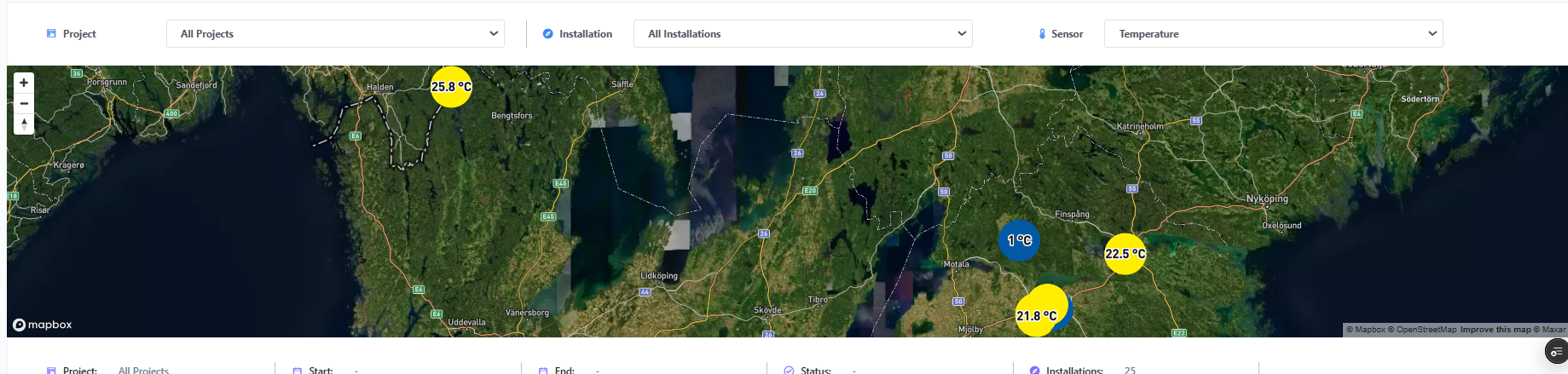Open the Mapbox logo link

click(43, 325)
